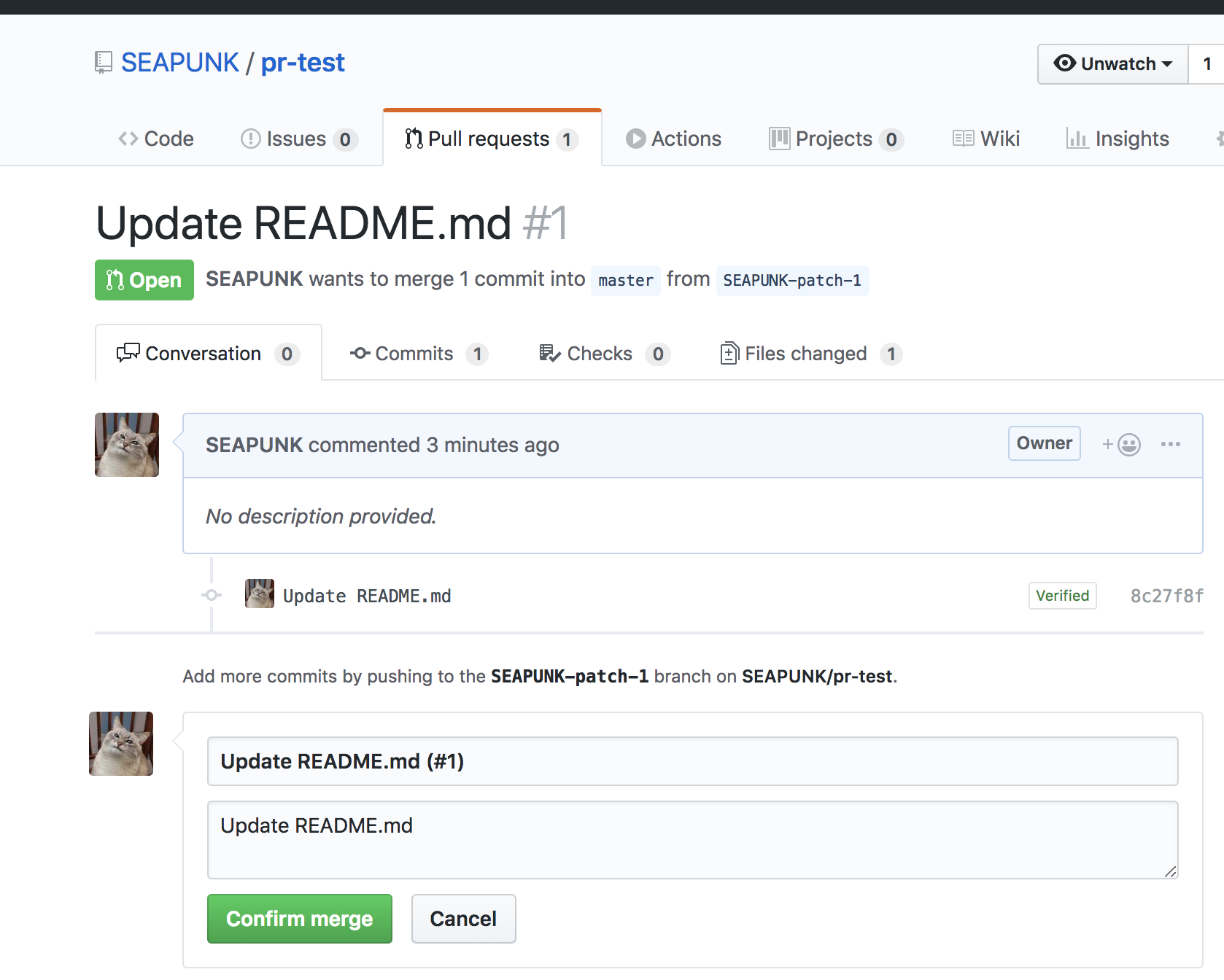1224x980 pixels.
Task: Cancel the merge
Action: point(463,919)
